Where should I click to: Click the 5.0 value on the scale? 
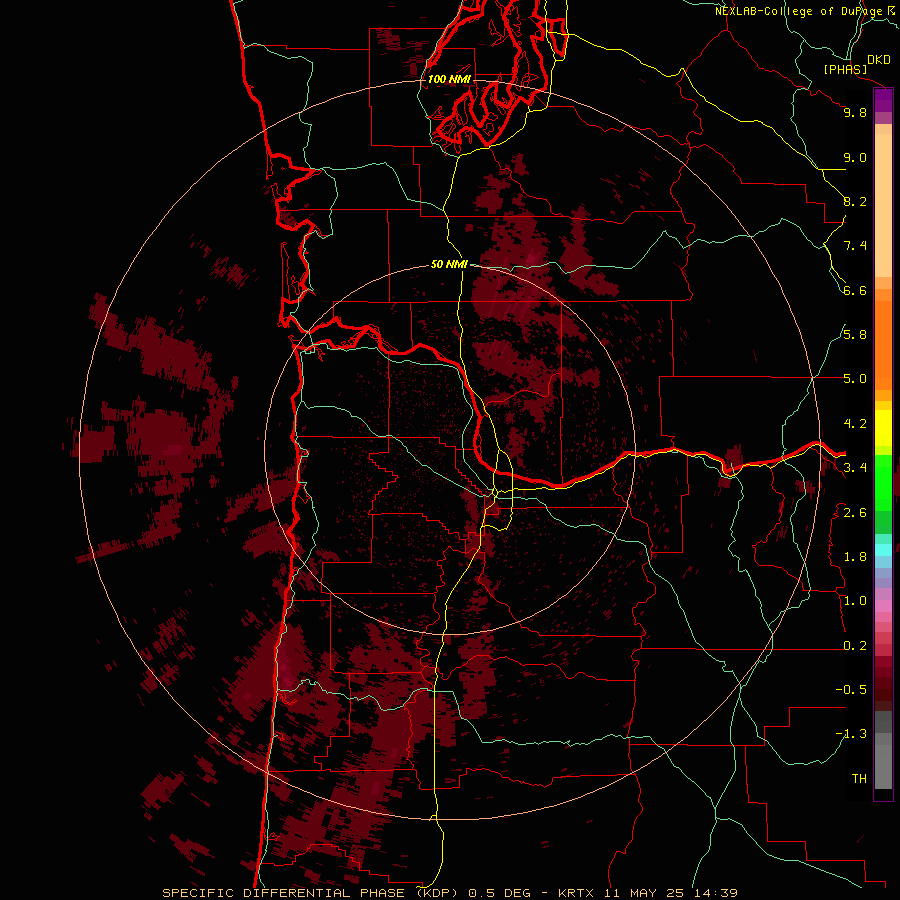855,379
